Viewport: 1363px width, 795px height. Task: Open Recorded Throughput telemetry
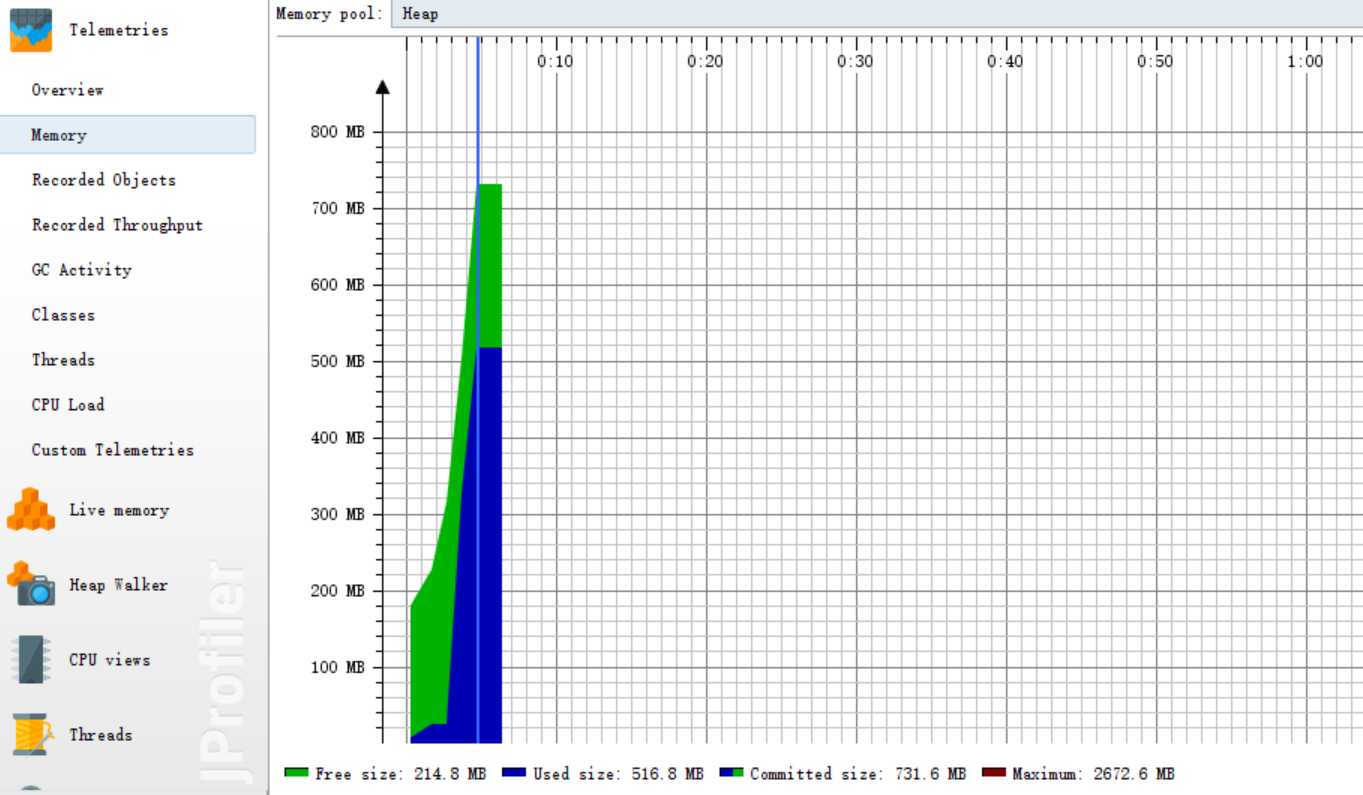point(117,225)
